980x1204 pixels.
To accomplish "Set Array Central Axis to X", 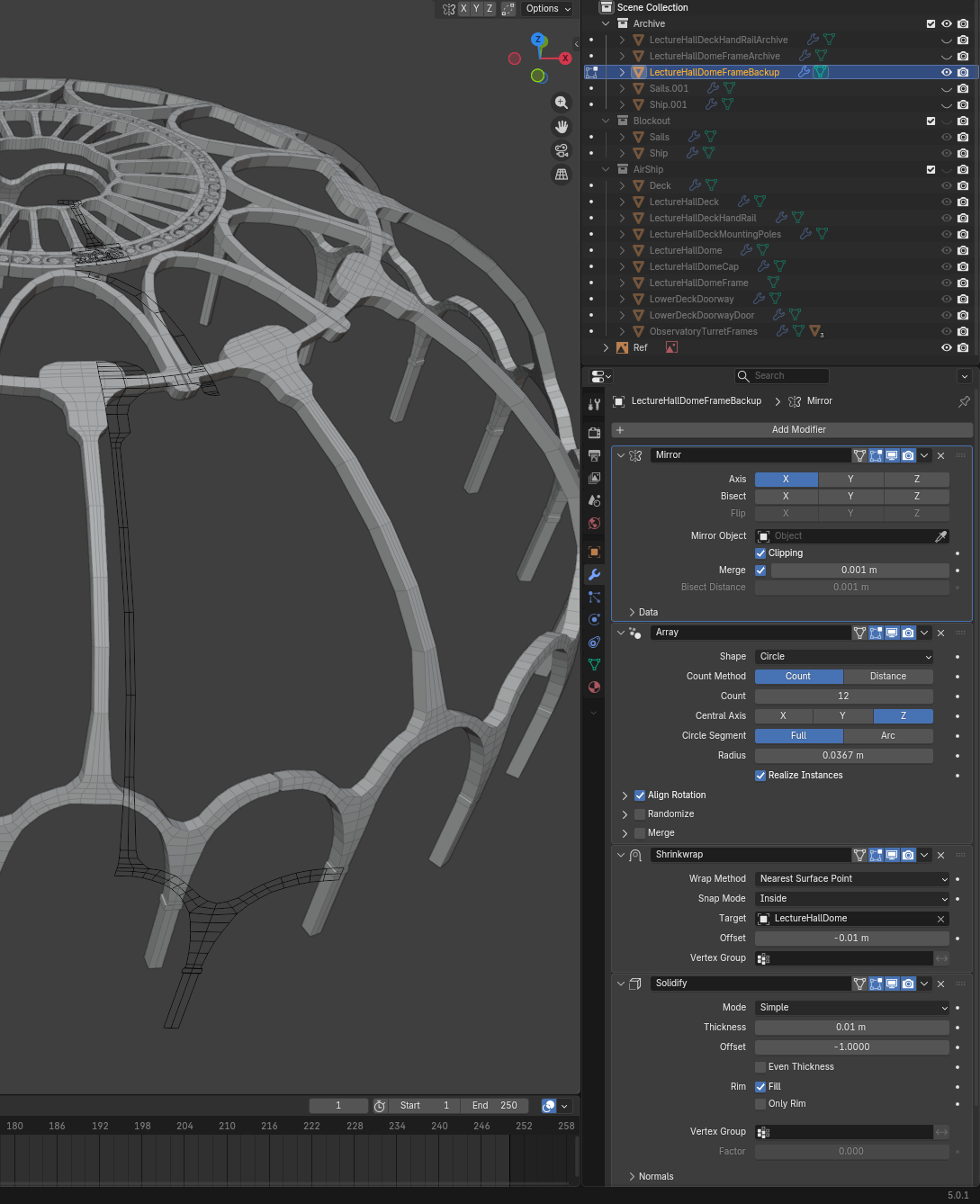I will [783, 716].
